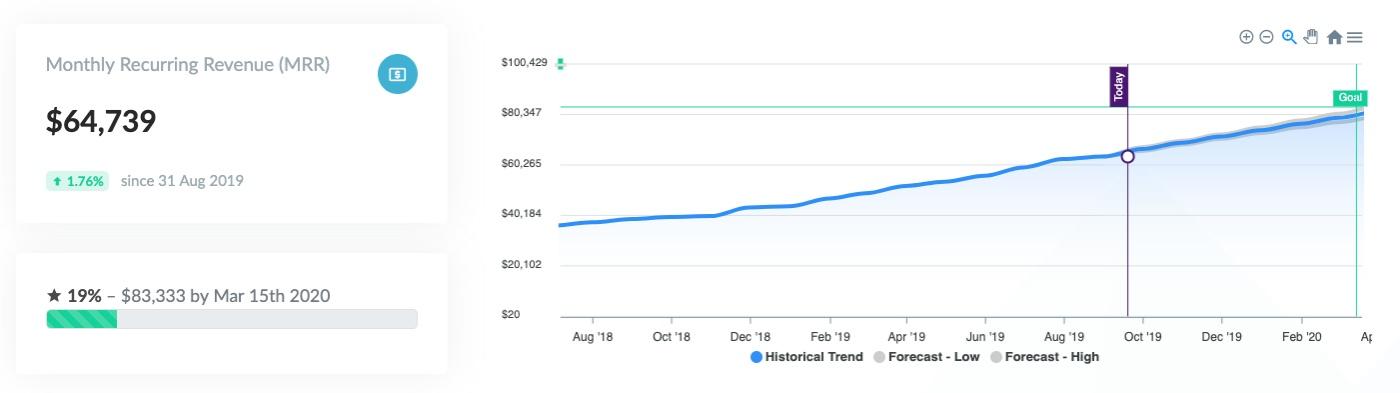The image size is (1400, 393).
Task: Open the chart hamburger menu
Action: pyautogui.click(x=1355, y=37)
